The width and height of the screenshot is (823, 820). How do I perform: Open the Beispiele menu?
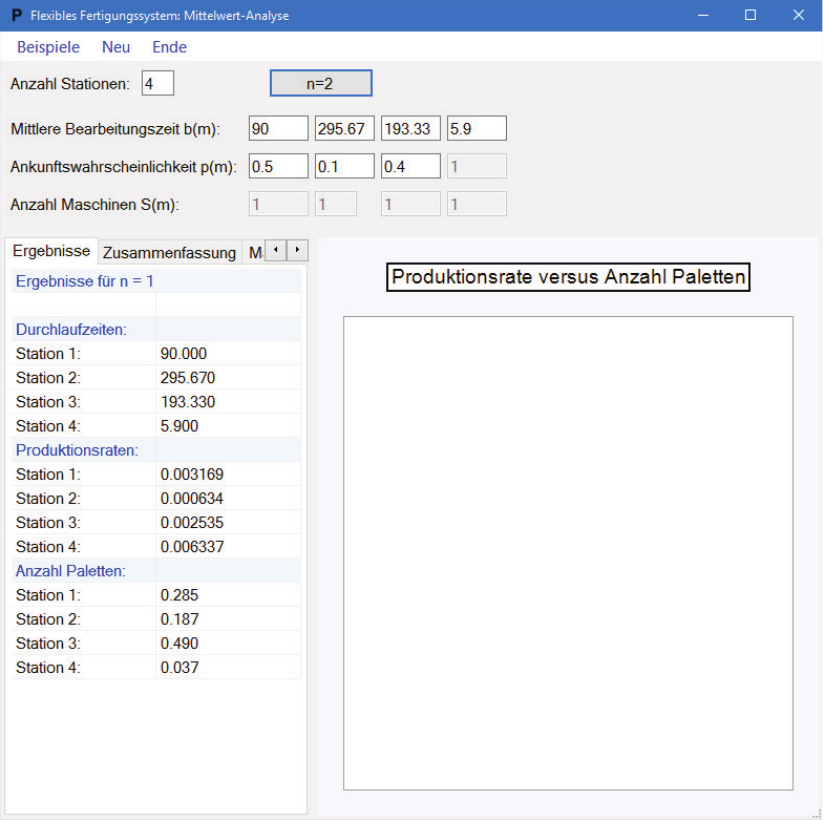point(48,47)
